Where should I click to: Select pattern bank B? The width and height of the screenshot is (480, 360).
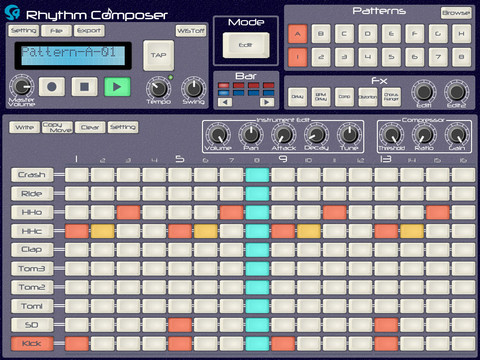pos(321,34)
